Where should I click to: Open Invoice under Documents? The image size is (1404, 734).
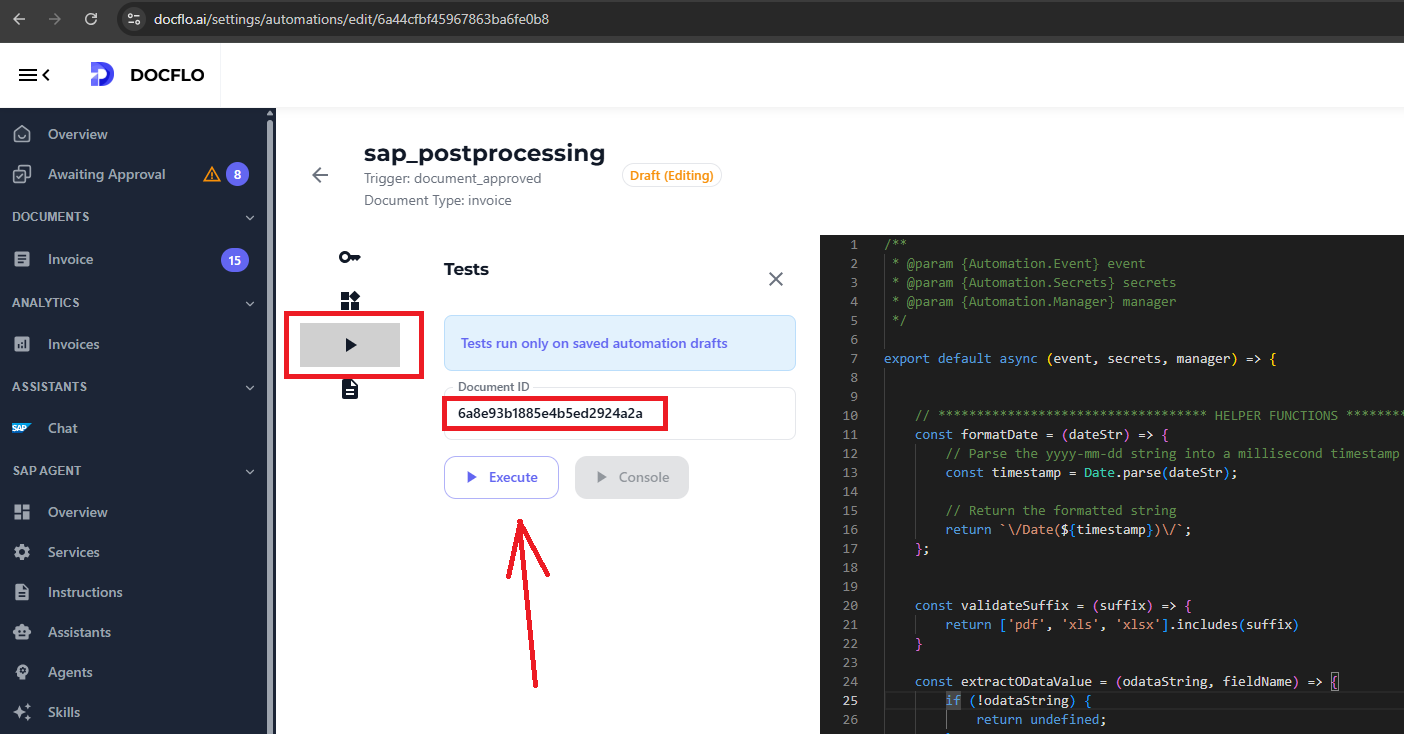(x=70, y=259)
